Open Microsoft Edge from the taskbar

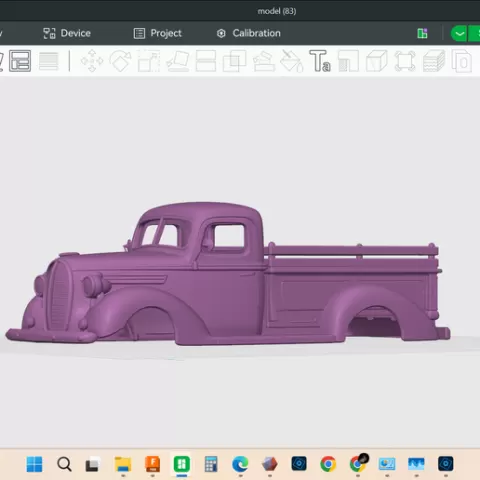coord(240,464)
